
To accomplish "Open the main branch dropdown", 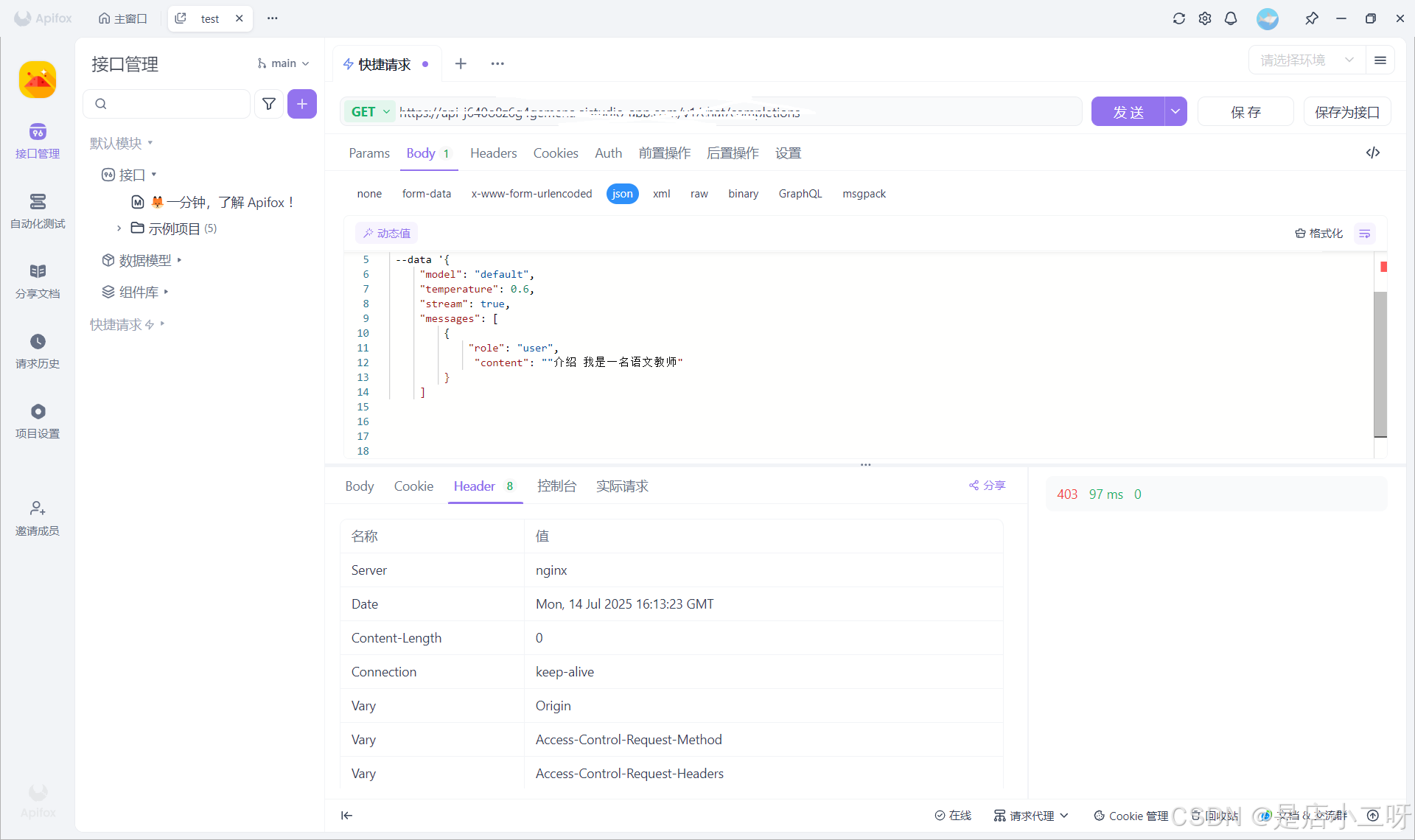I will click(283, 63).
